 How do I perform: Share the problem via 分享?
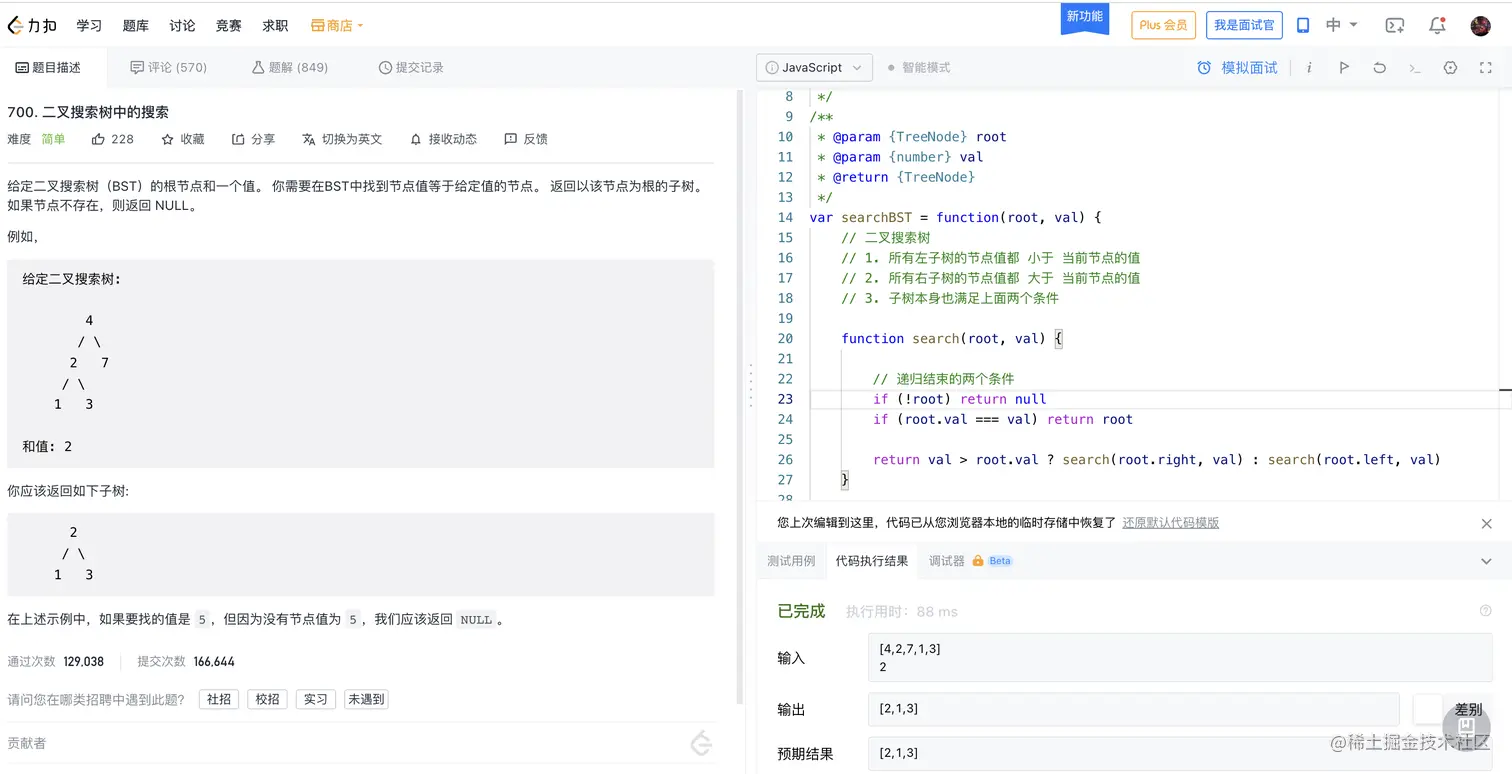(253, 139)
